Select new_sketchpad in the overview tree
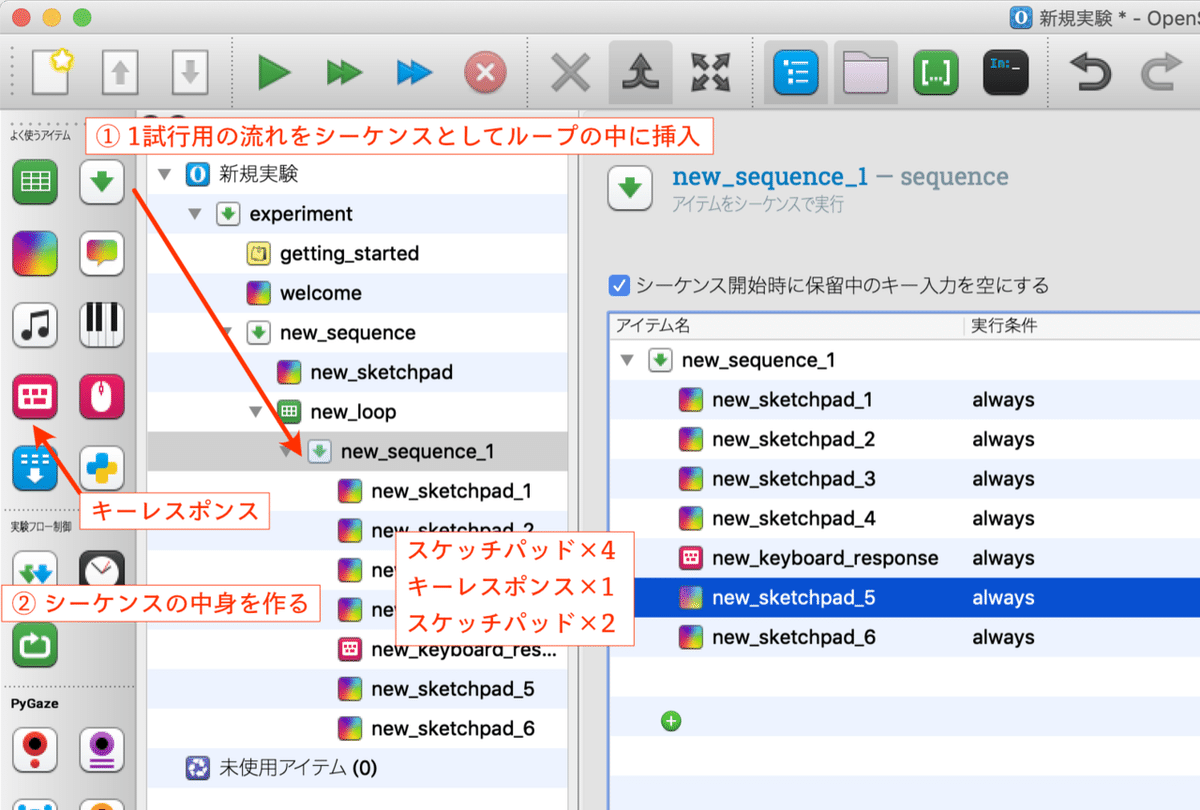 pyautogui.click(x=381, y=372)
